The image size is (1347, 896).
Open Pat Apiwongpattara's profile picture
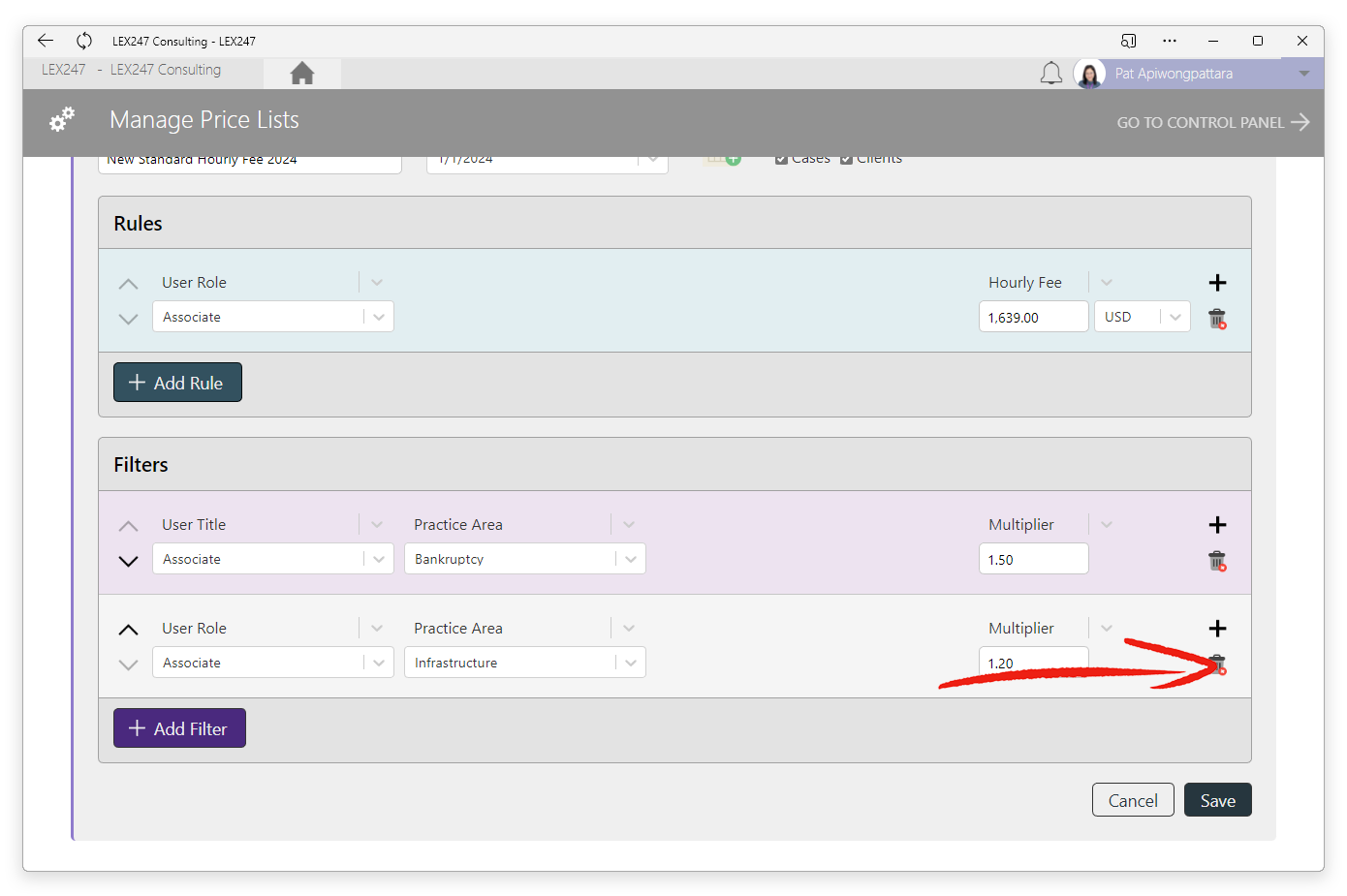tap(1089, 74)
